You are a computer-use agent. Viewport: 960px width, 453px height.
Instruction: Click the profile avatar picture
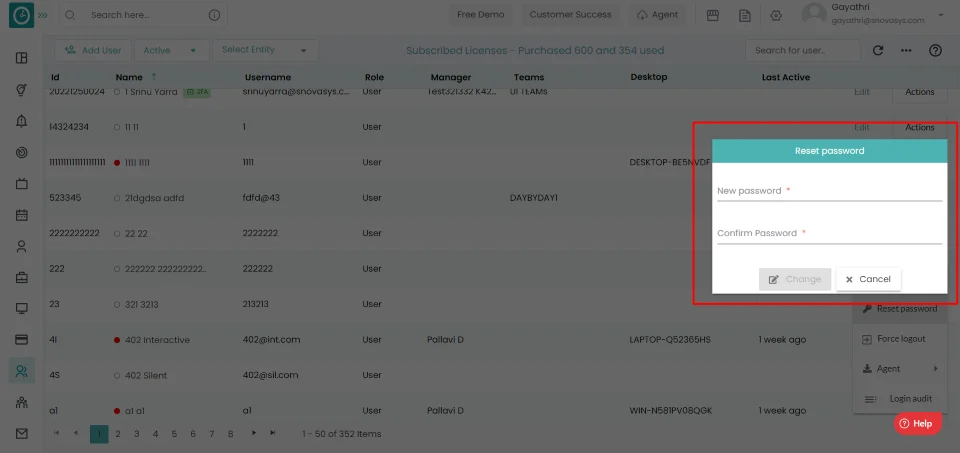tap(814, 15)
